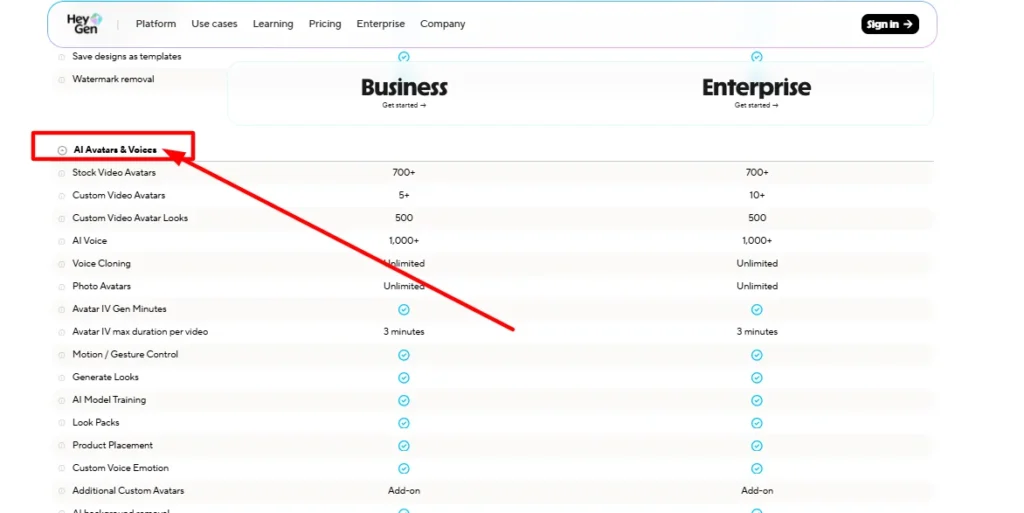1024x513 pixels.
Task: Open the Use cases dropdown menu
Action: coord(214,24)
